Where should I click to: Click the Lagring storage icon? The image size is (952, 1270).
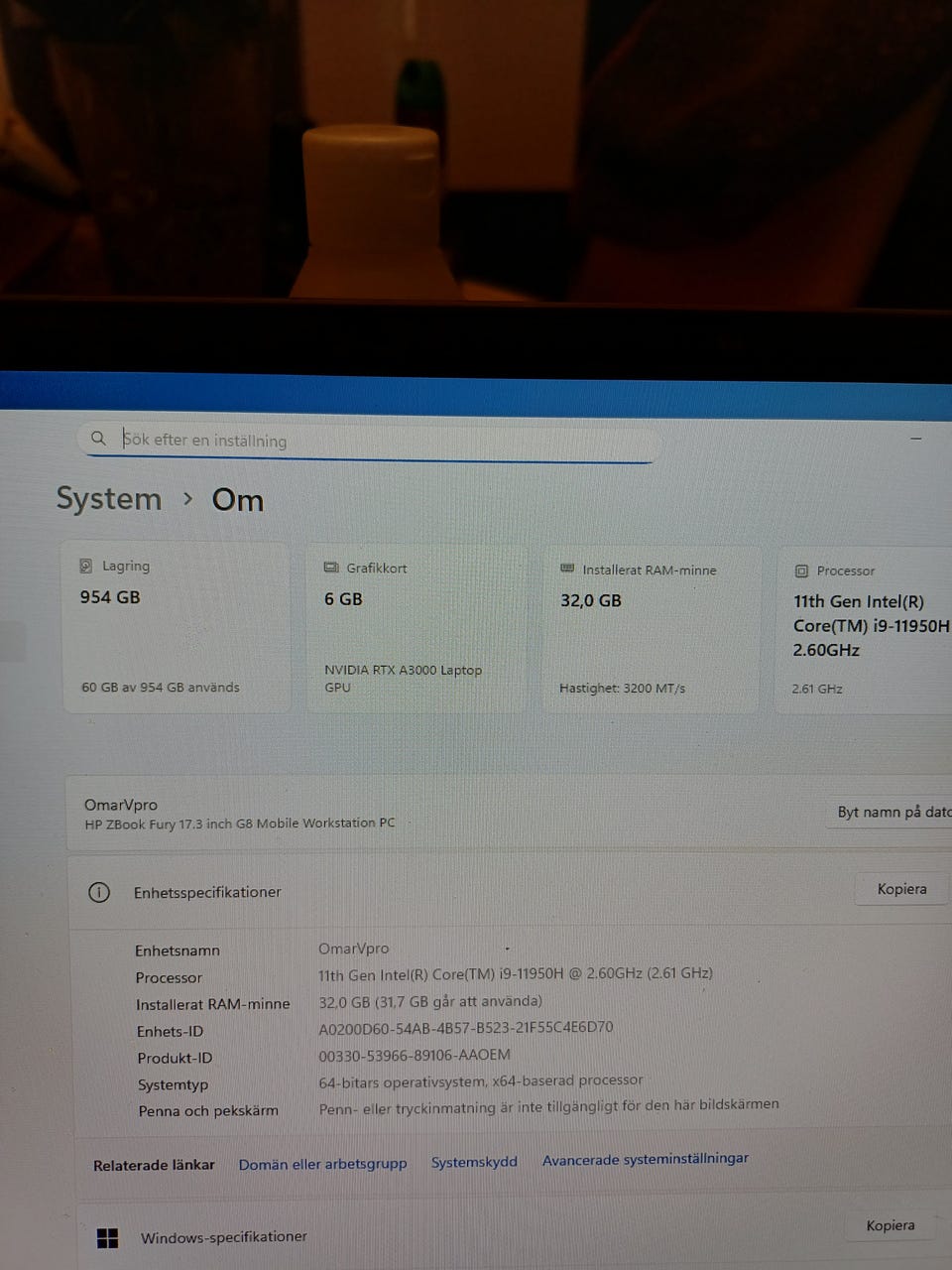(x=85, y=566)
